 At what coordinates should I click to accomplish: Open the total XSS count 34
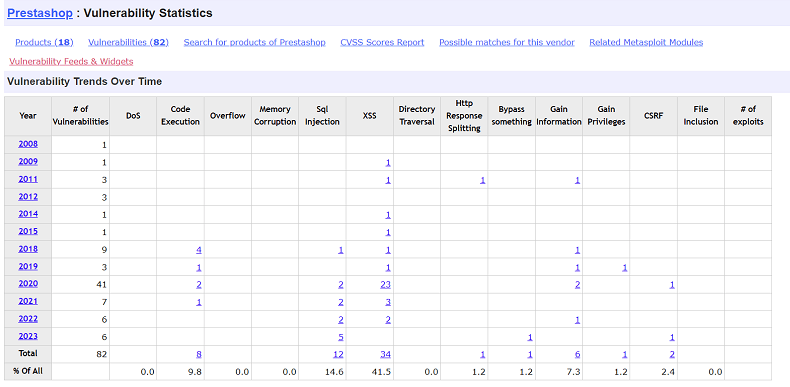[x=385, y=354]
